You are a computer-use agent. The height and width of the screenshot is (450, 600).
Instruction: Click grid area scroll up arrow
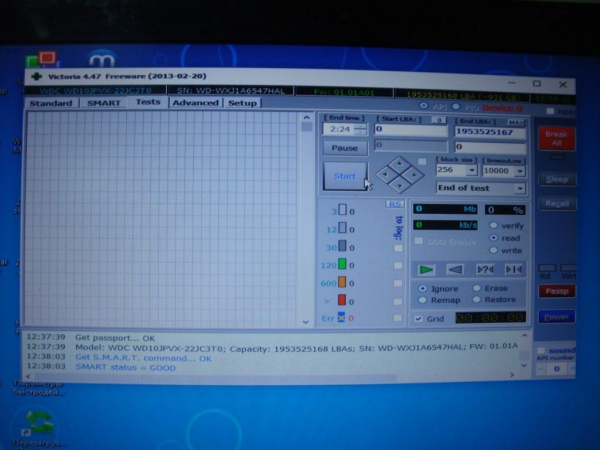pos(307,117)
